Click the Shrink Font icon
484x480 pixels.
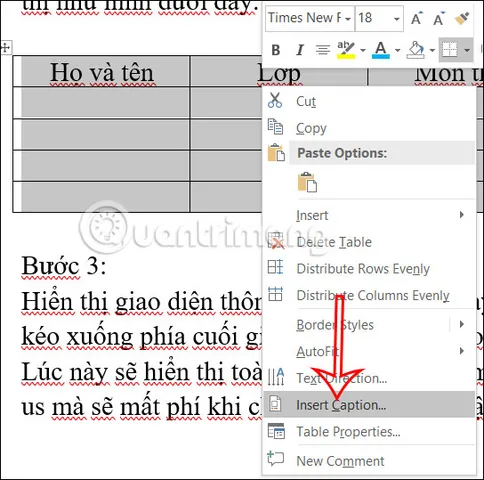439,19
